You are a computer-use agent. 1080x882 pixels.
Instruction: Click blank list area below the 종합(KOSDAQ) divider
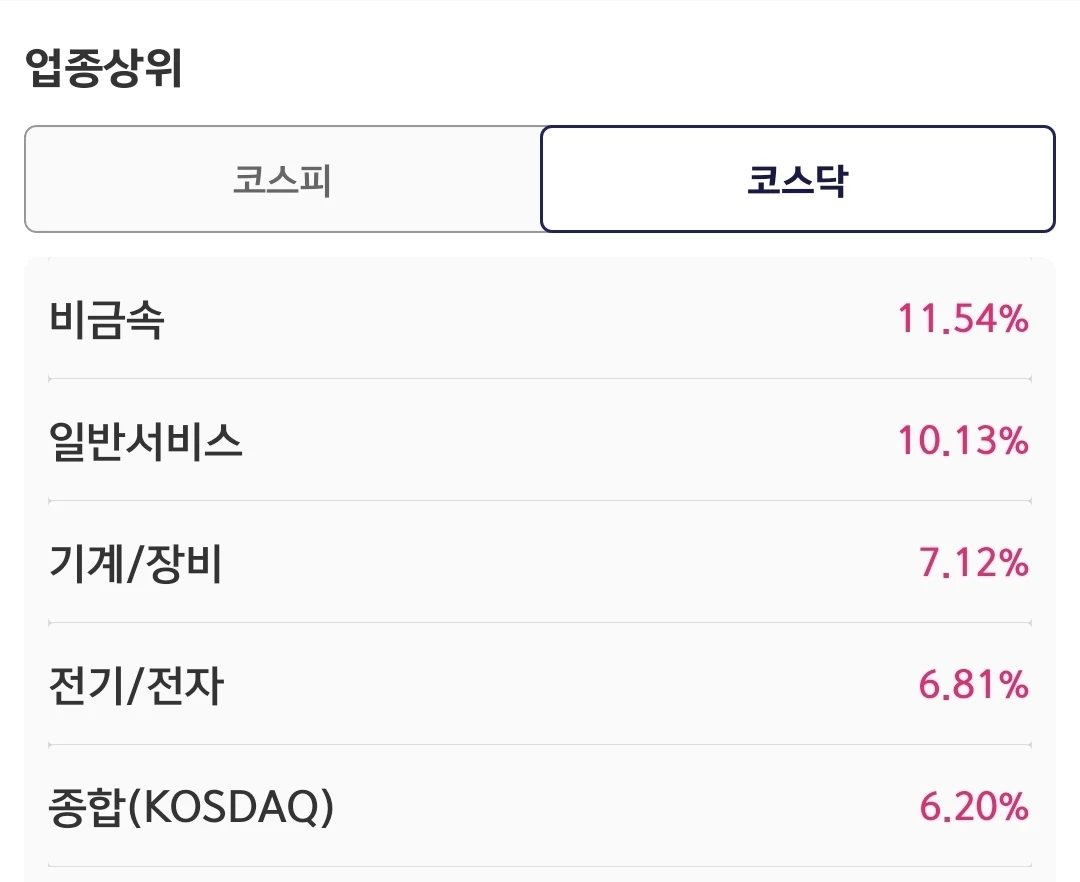[540, 876]
